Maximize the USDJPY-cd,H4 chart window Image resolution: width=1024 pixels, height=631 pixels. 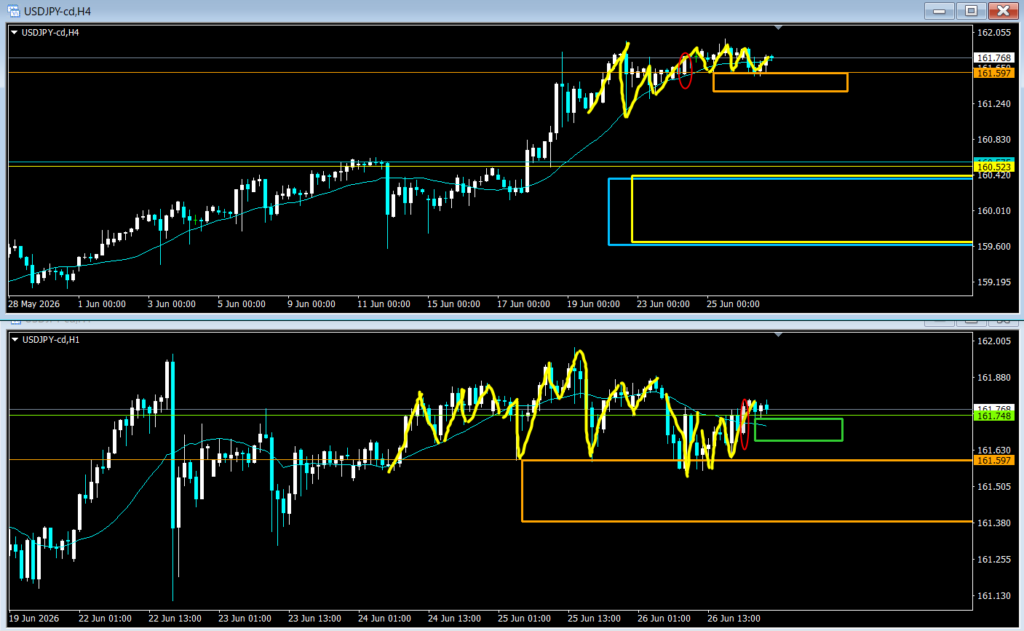[971, 10]
